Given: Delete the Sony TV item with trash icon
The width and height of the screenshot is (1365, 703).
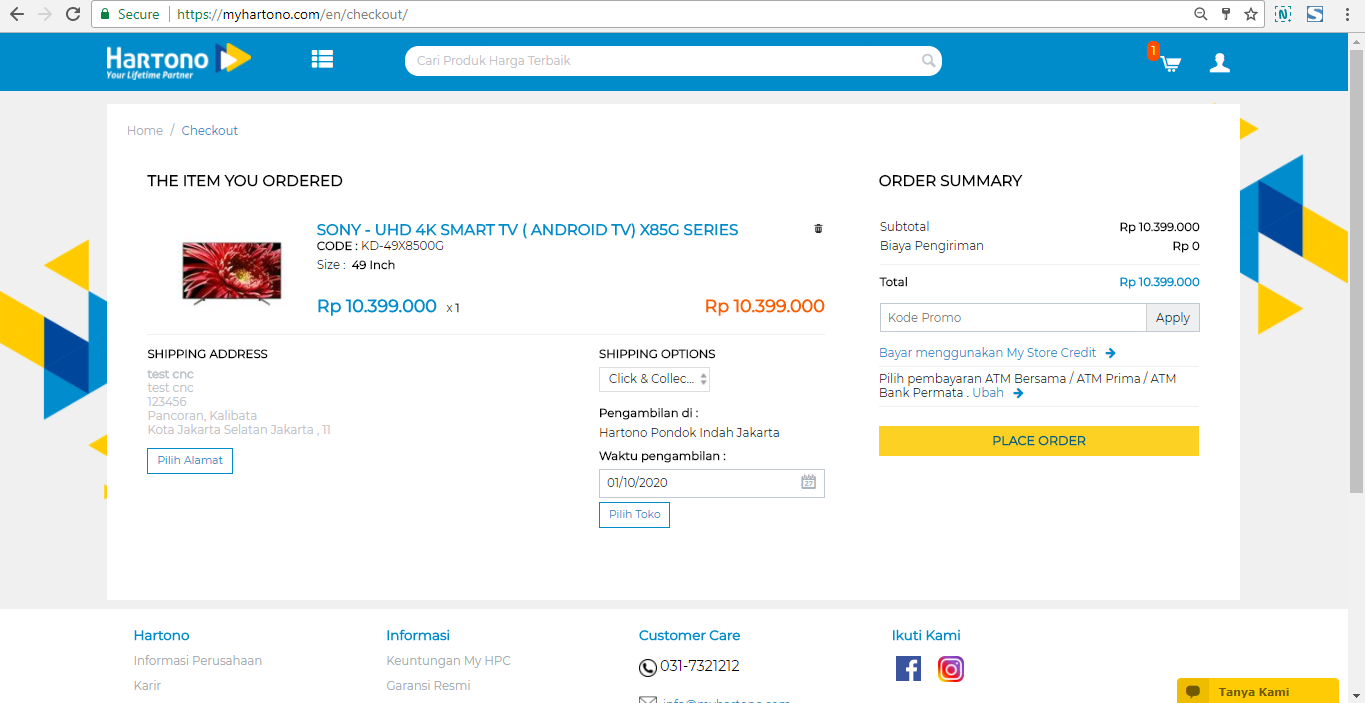Looking at the screenshot, I should pyautogui.click(x=818, y=229).
